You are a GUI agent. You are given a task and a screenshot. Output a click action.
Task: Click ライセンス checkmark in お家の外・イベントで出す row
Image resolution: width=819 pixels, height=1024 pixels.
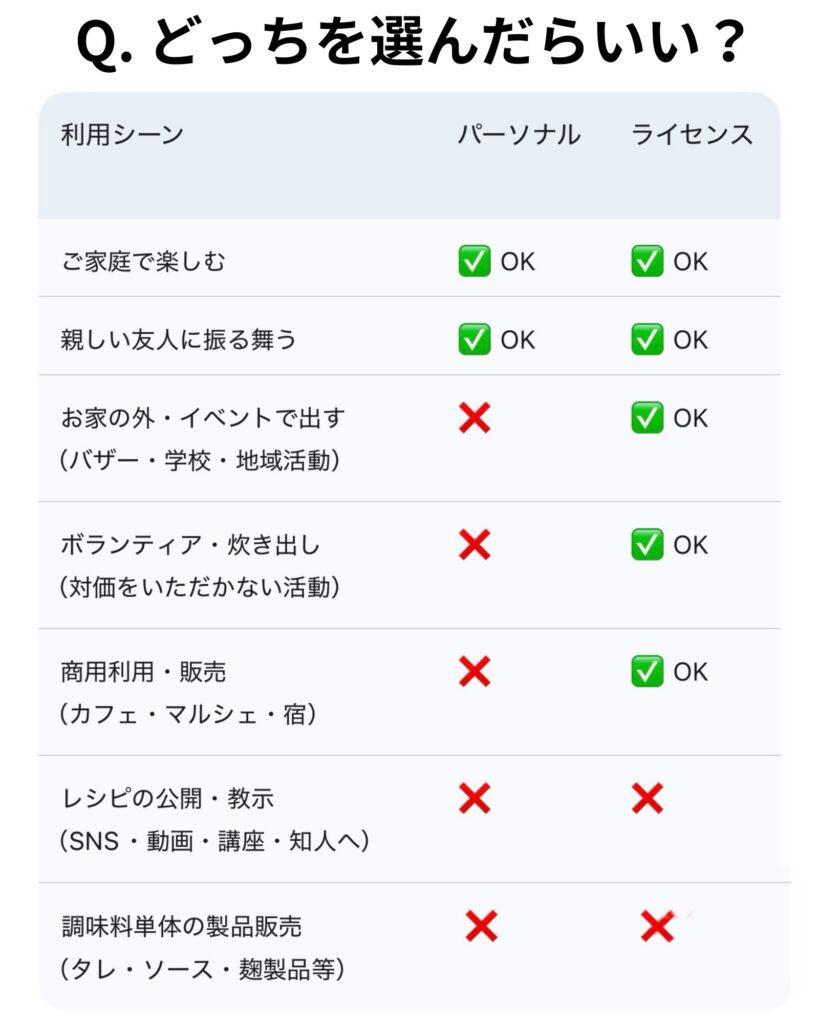[x=647, y=418]
